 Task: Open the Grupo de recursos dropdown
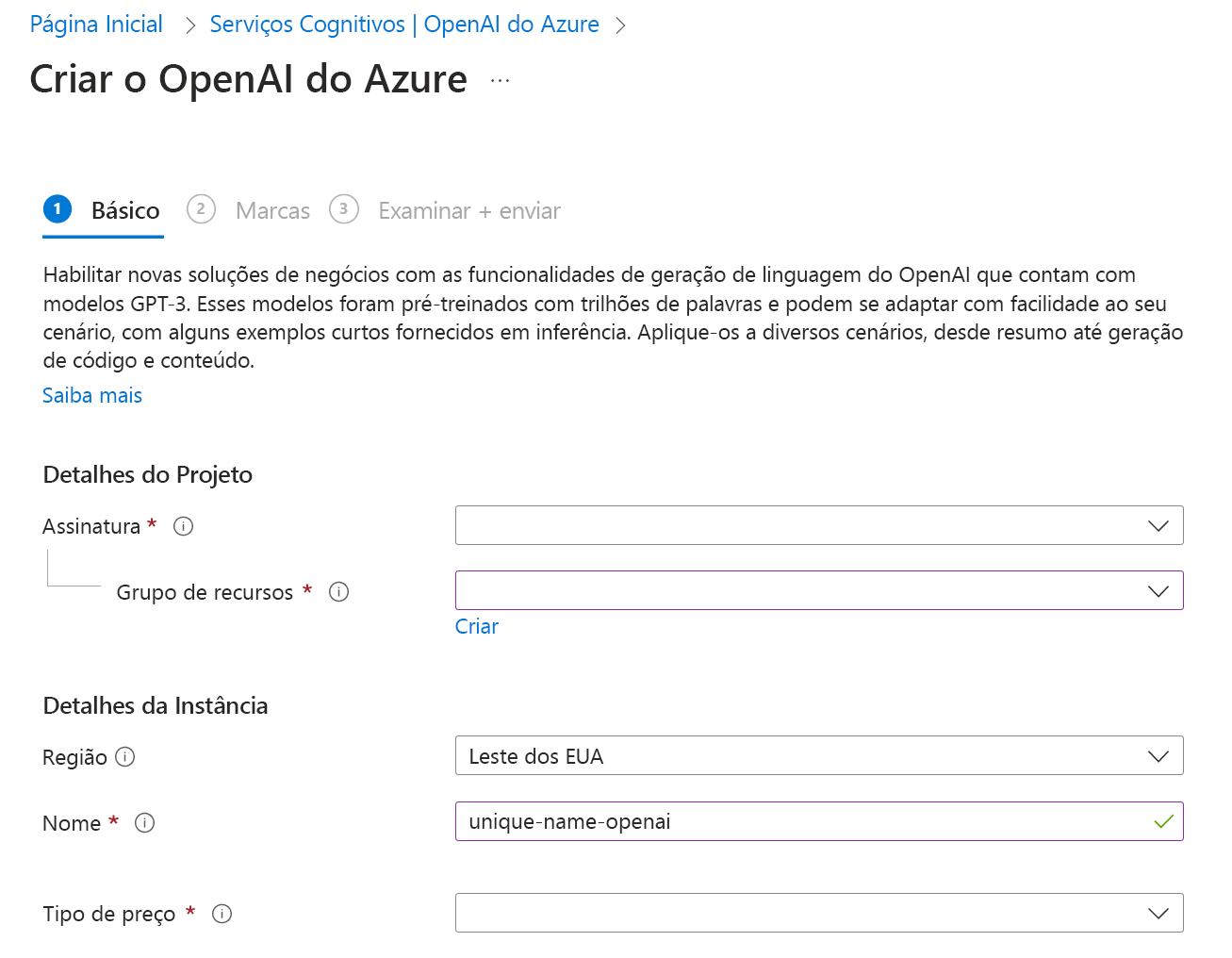pos(819,590)
